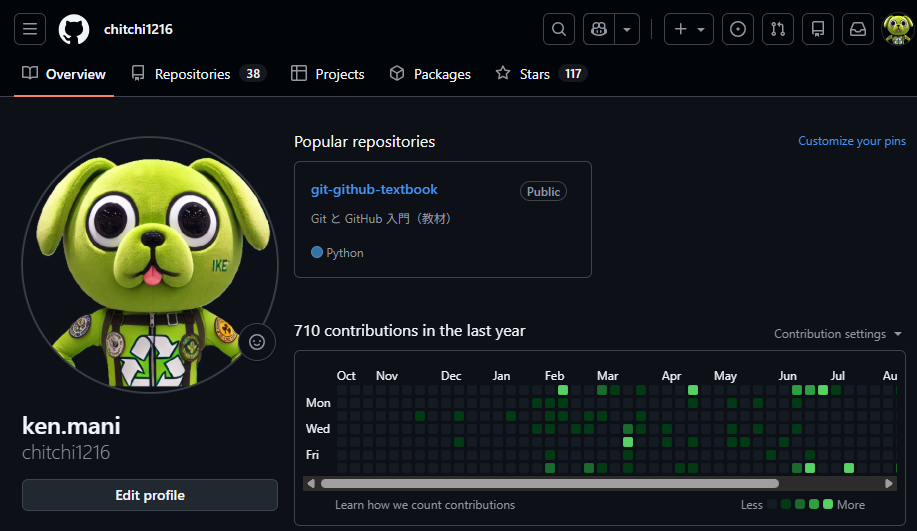917x531 pixels.
Task: Click the Stars count badge 117
Action: (573, 74)
